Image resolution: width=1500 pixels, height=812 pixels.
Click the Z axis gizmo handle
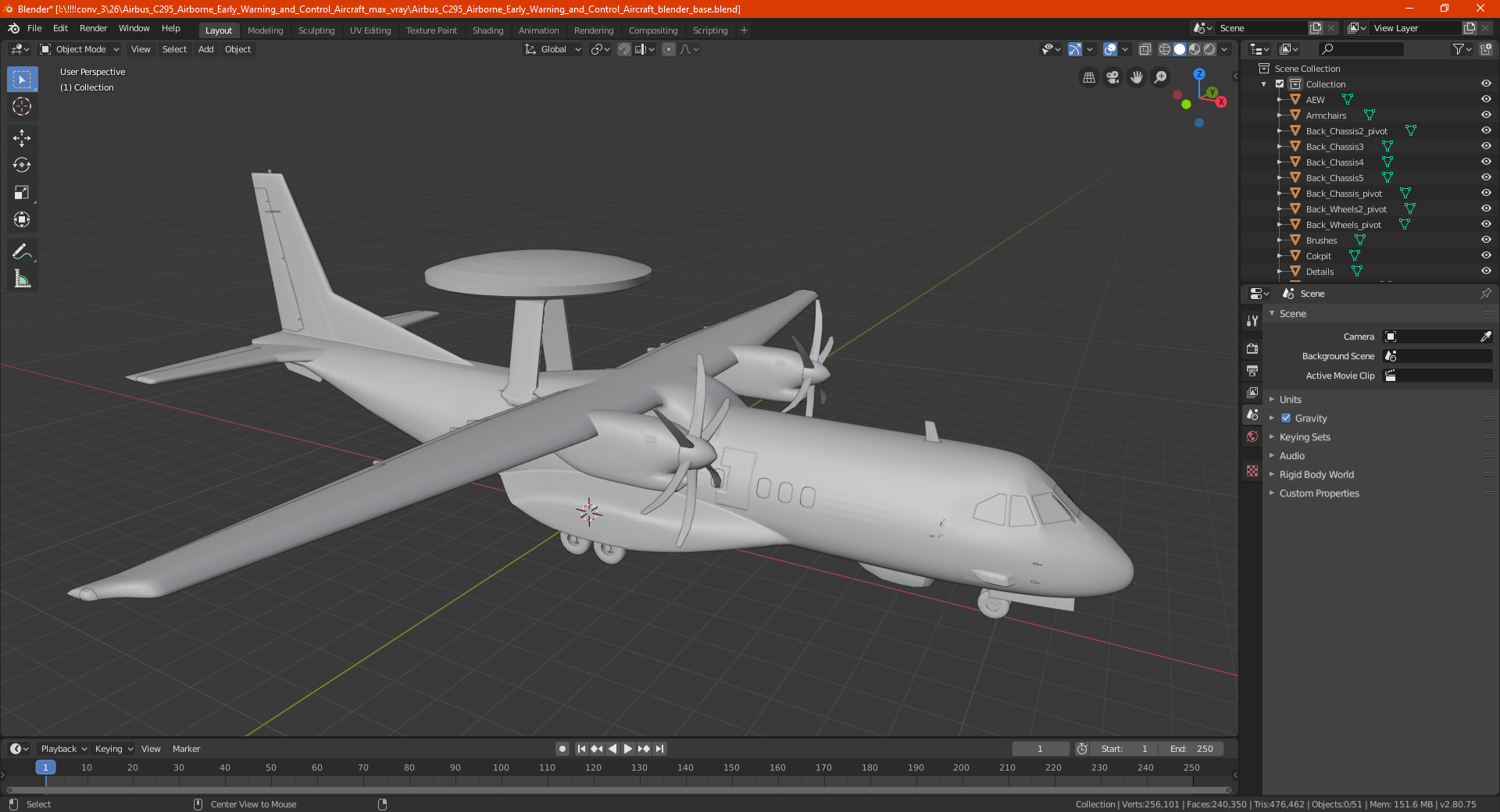(1199, 73)
